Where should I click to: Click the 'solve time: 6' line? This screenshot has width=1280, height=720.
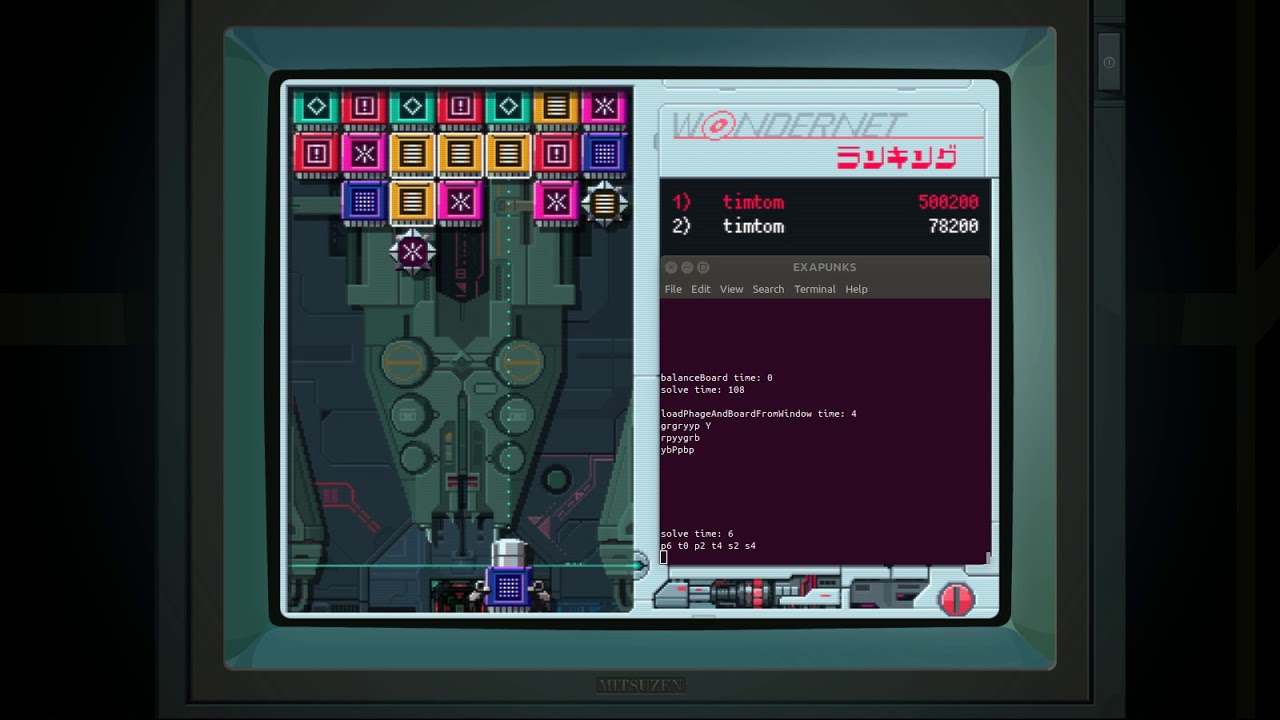[697, 534]
